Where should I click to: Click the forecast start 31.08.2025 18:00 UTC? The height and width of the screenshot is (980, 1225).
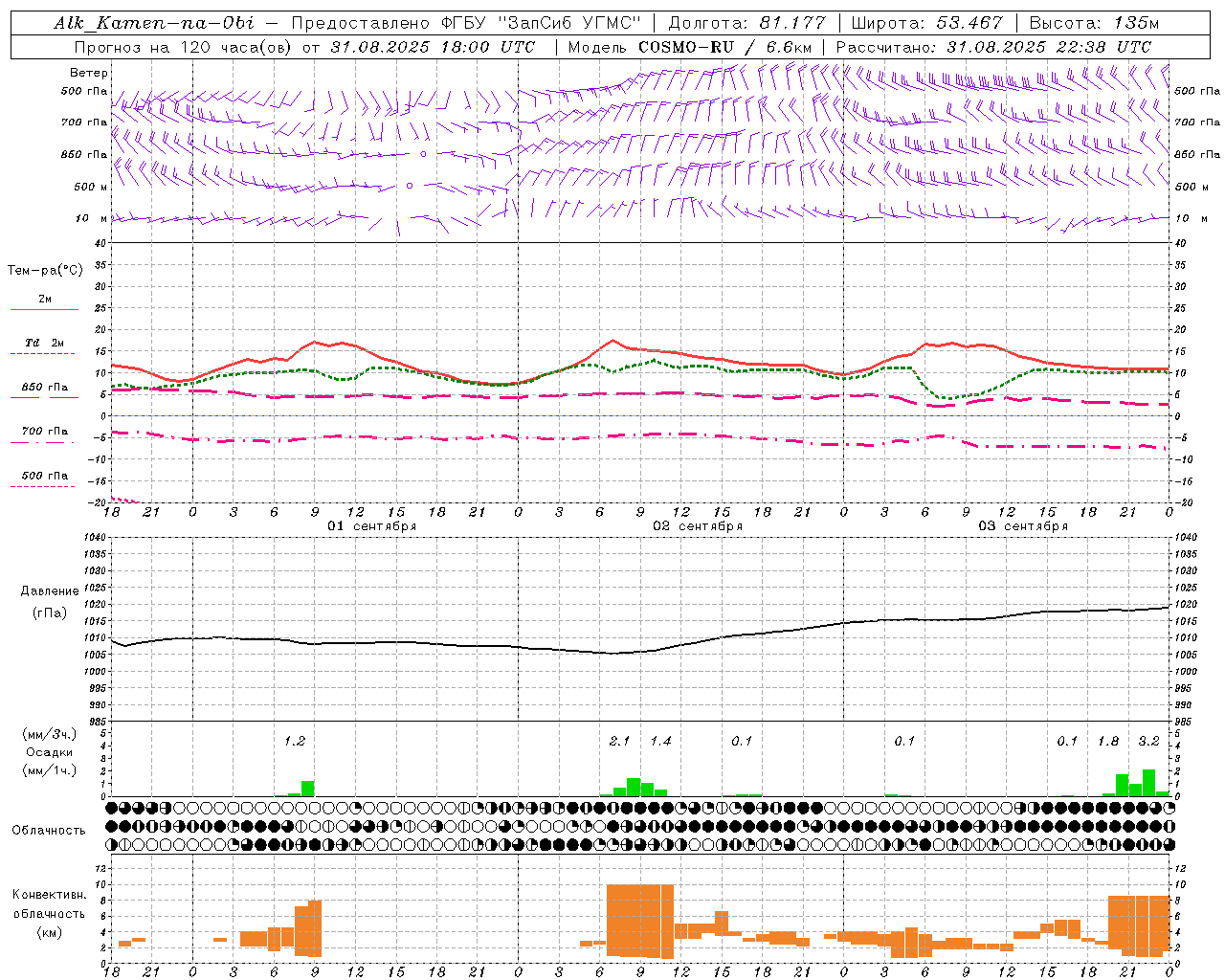[x=433, y=47]
